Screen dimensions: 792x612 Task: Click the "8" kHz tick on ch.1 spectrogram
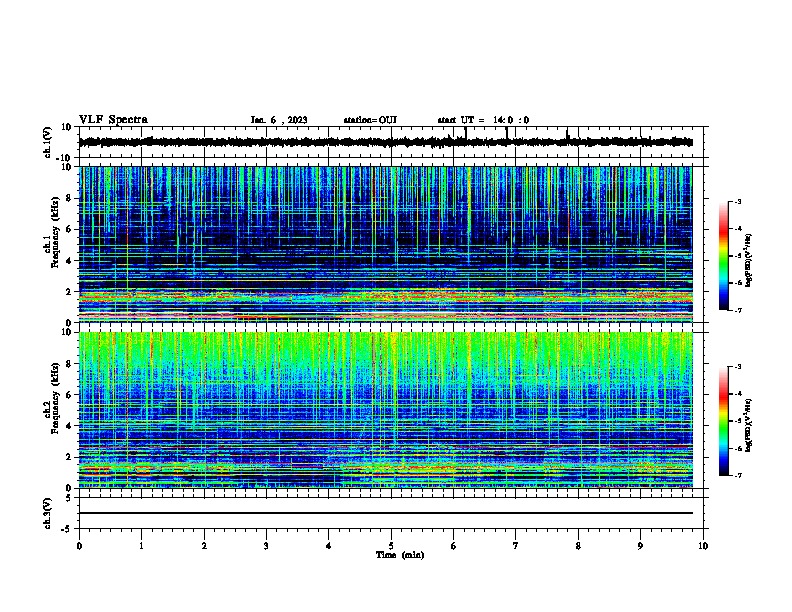[x=69, y=198]
